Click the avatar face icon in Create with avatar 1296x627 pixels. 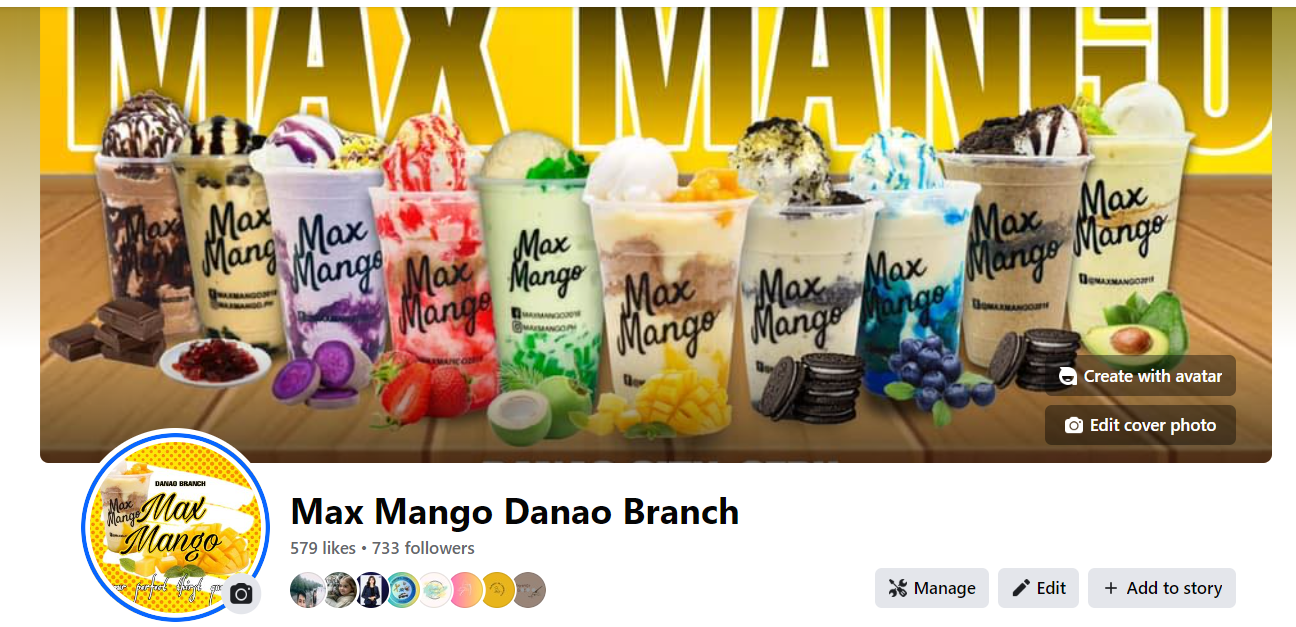pyautogui.click(x=1068, y=376)
